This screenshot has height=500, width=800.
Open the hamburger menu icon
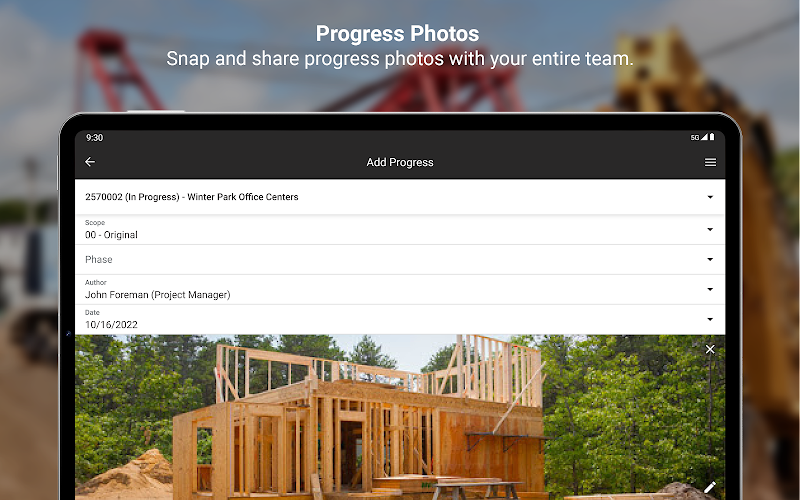(710, 162)
